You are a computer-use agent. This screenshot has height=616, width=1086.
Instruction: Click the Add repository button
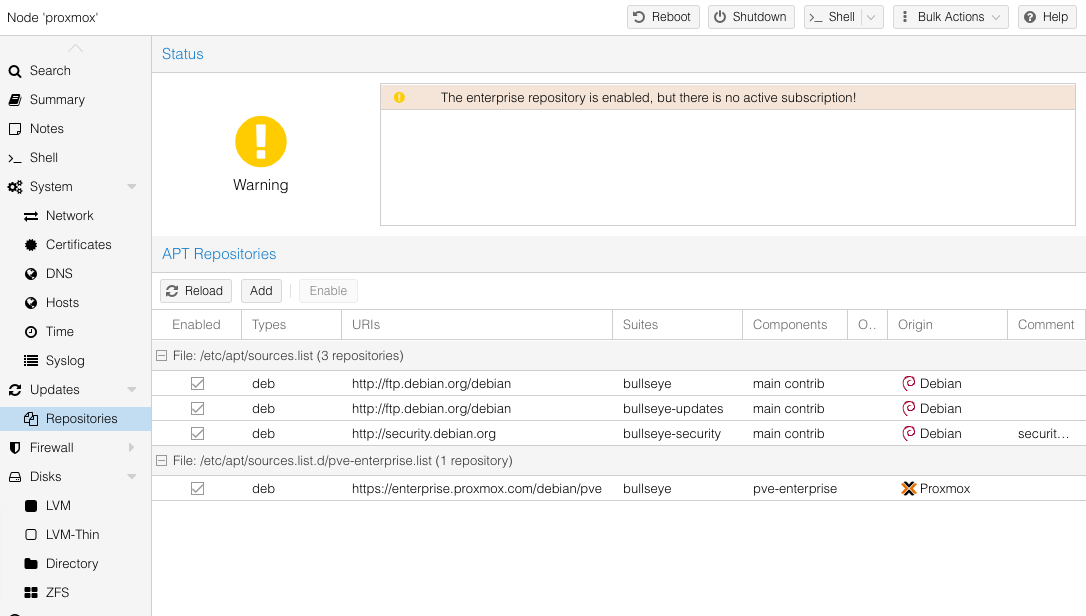261,291
